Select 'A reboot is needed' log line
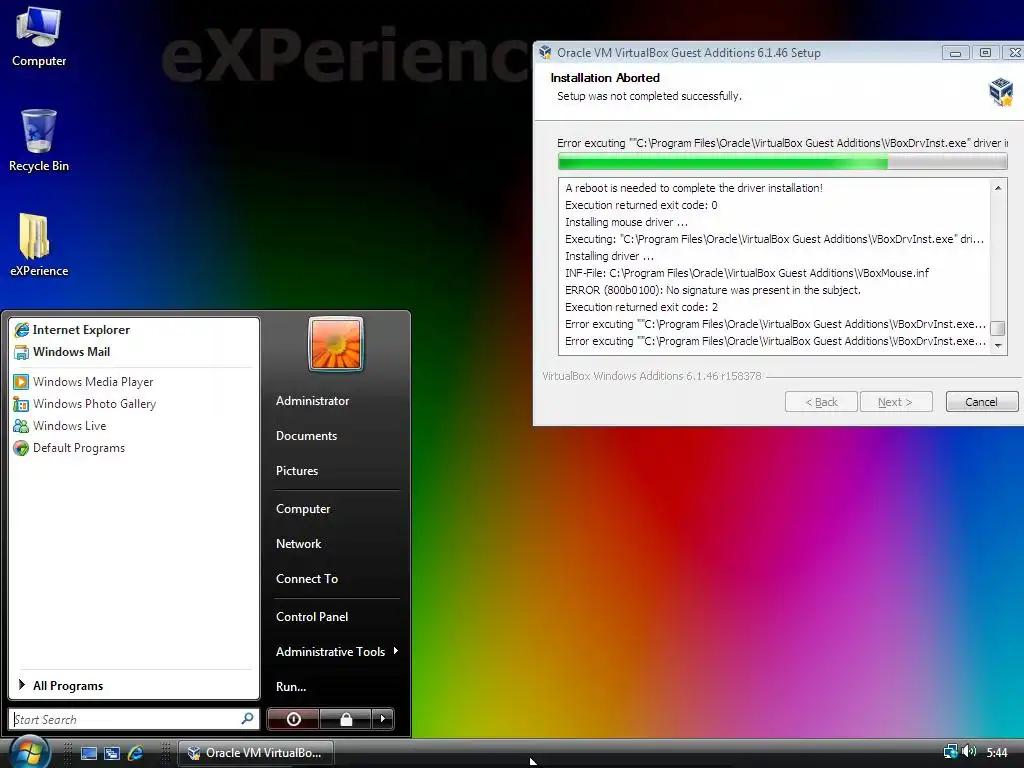1024x768 pixels. 694,188
